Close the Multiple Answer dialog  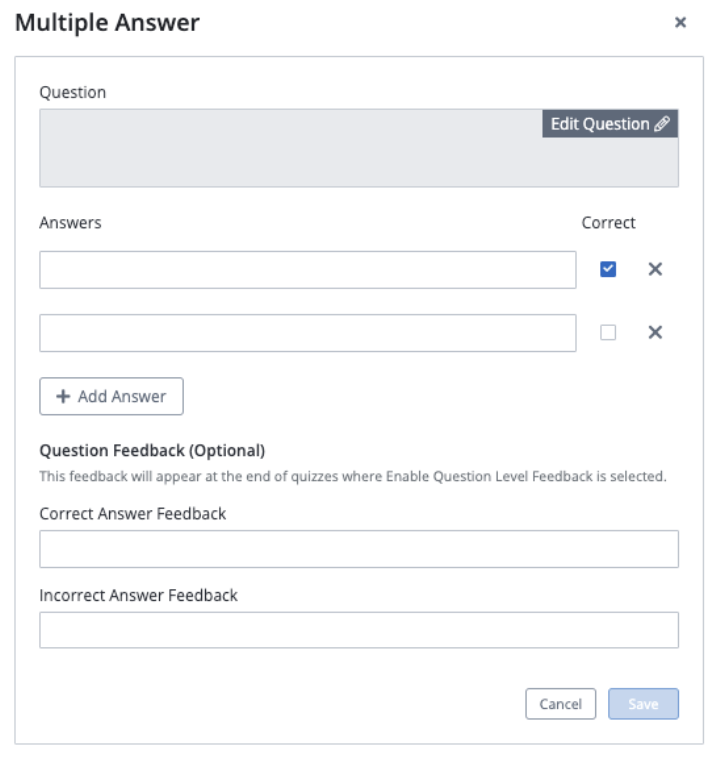pos(680,22)
